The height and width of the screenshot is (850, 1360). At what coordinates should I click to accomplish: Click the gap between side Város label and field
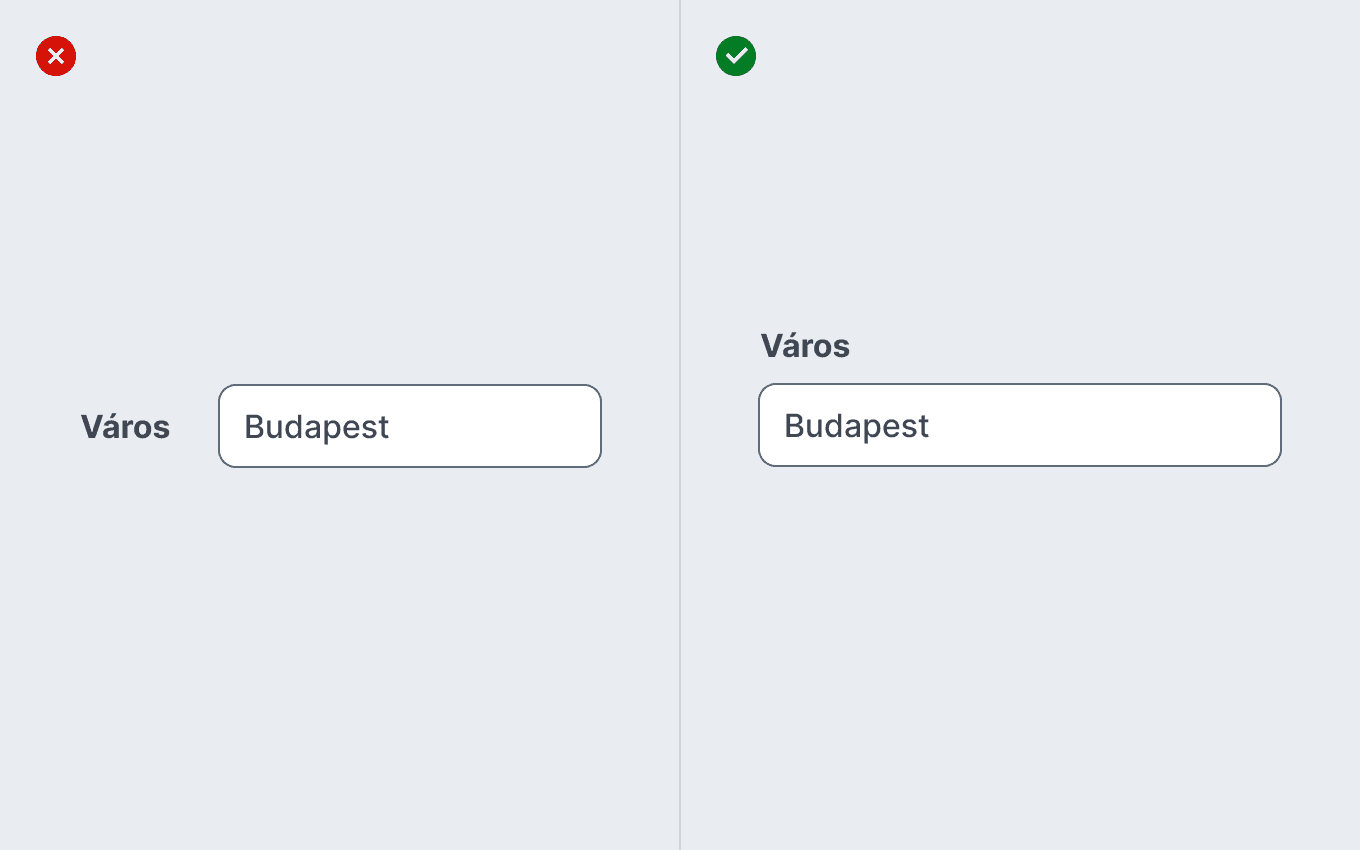[194, 427]
